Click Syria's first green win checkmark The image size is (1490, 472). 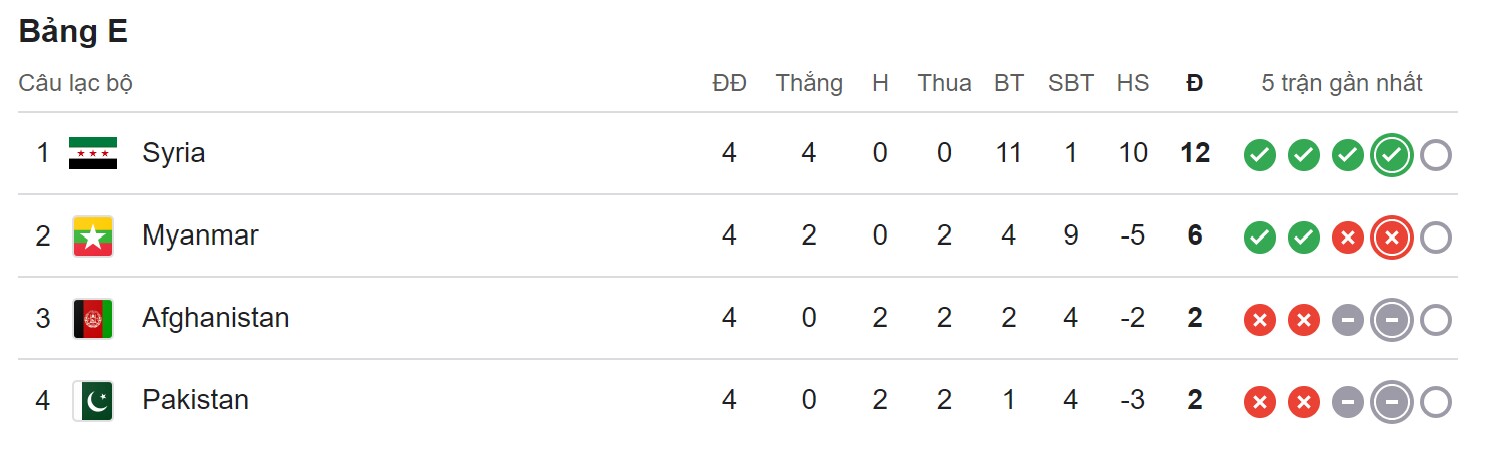[1260, 155]
